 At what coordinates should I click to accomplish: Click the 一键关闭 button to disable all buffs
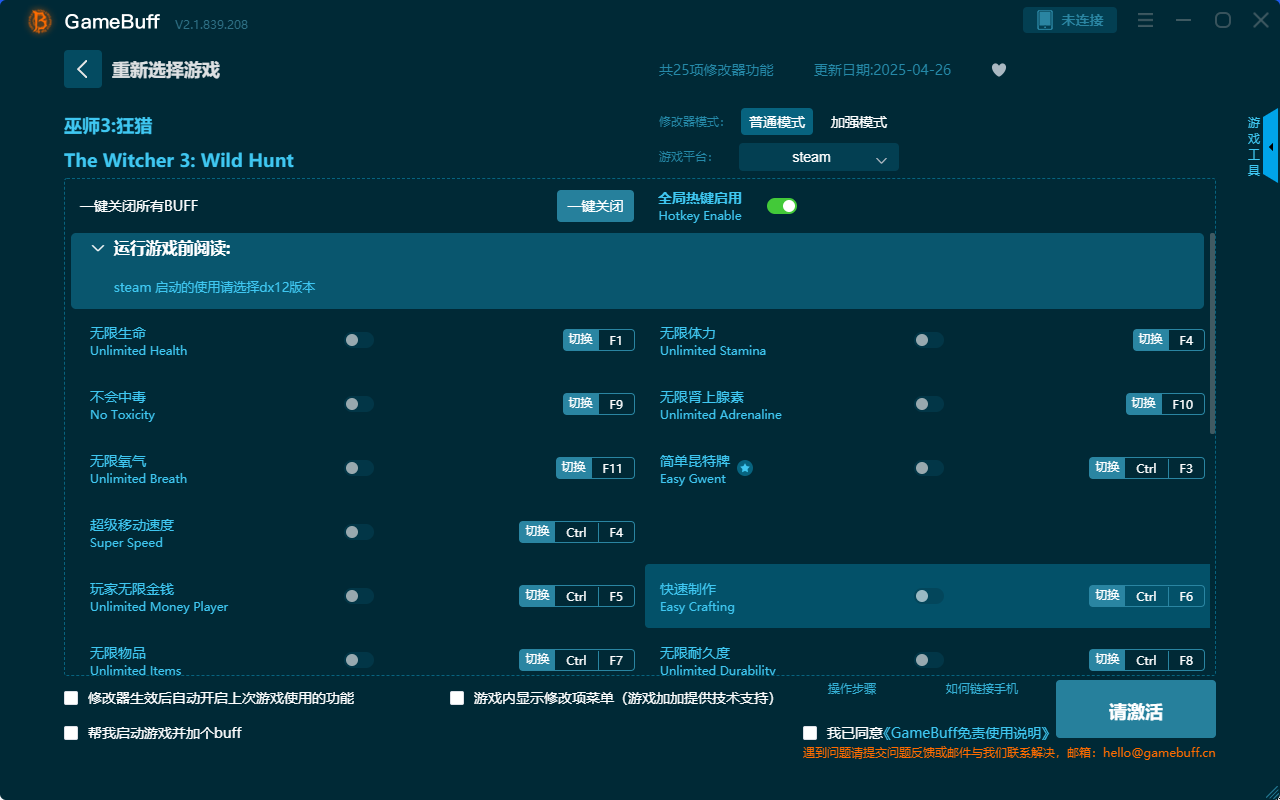[x=595, y=205]
